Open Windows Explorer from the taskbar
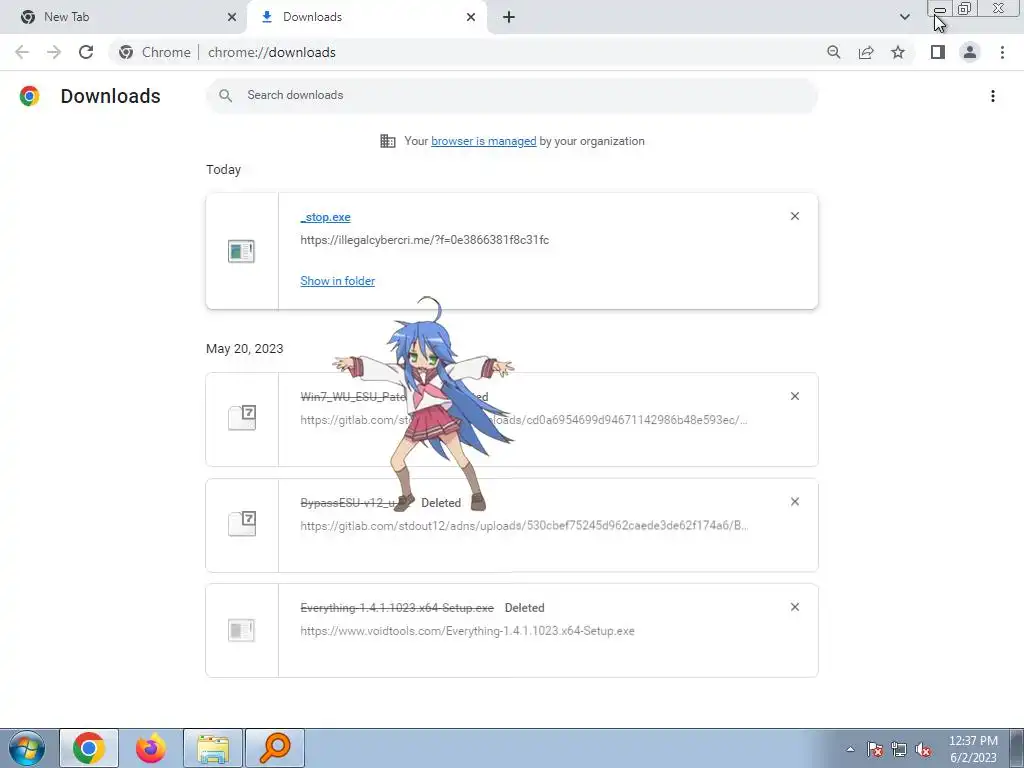The width and height of the screenshot is (1024, 768). (213, 748)
